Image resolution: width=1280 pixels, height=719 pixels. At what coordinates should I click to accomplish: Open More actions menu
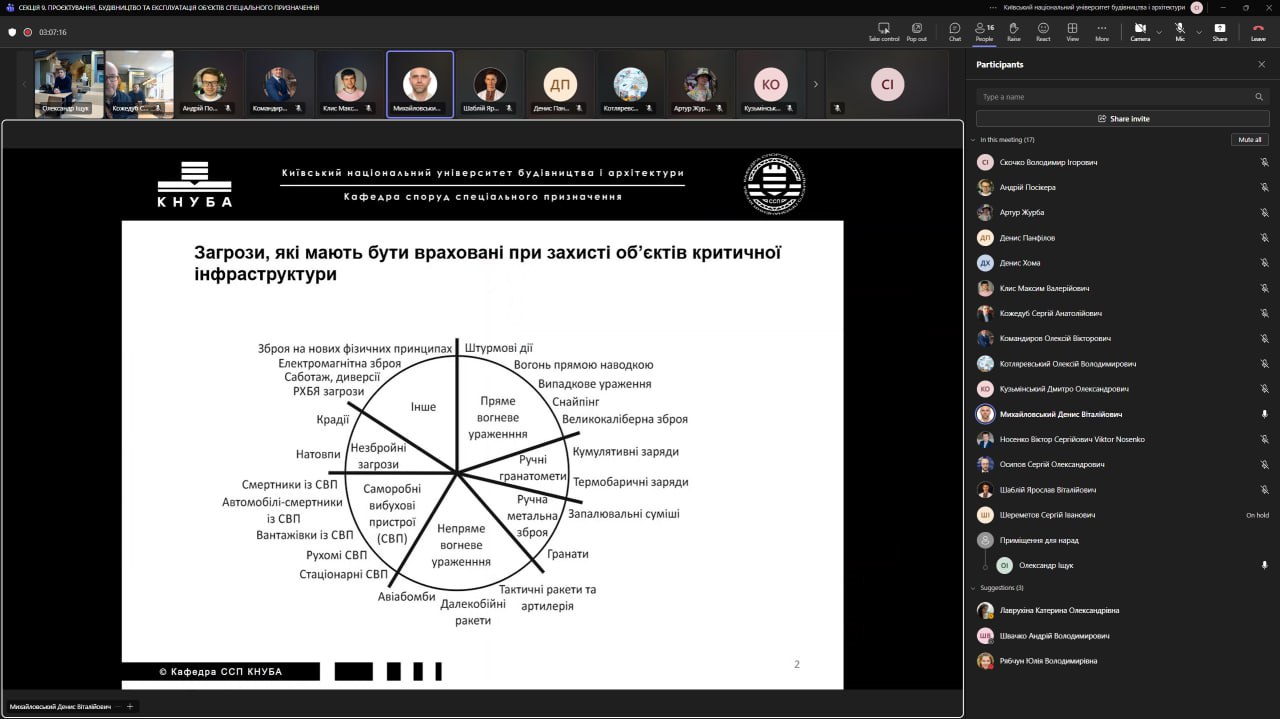coord(1101,31)
